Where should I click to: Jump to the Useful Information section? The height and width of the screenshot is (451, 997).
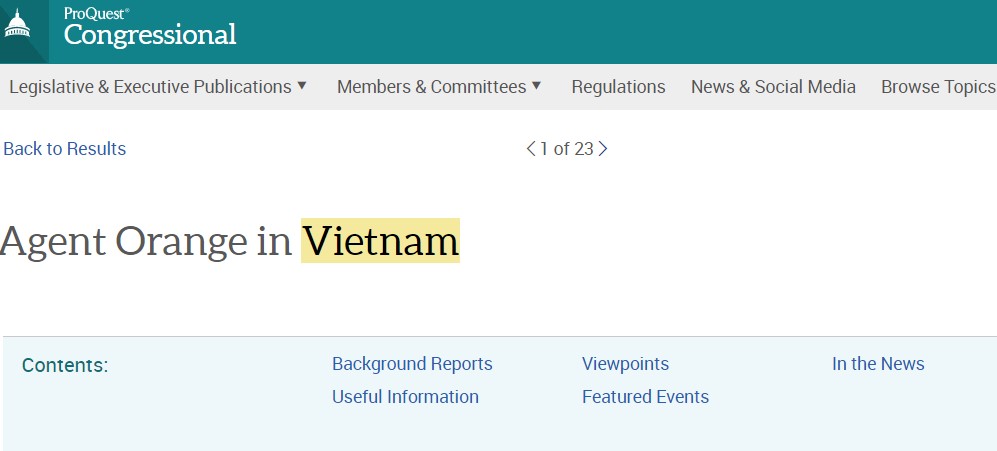(405, 397)
